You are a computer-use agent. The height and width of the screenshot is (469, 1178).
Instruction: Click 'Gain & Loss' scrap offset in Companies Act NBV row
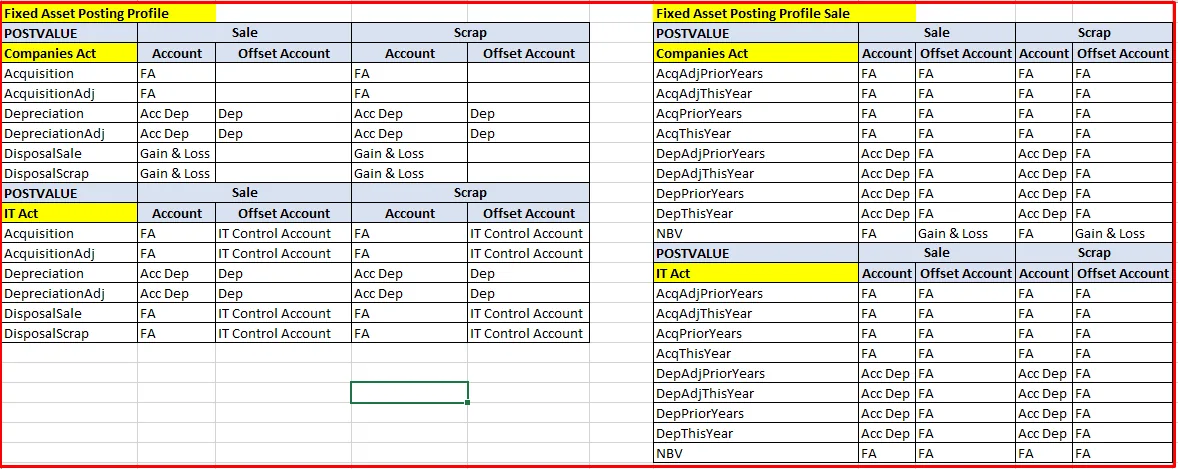click(1110, 234)
